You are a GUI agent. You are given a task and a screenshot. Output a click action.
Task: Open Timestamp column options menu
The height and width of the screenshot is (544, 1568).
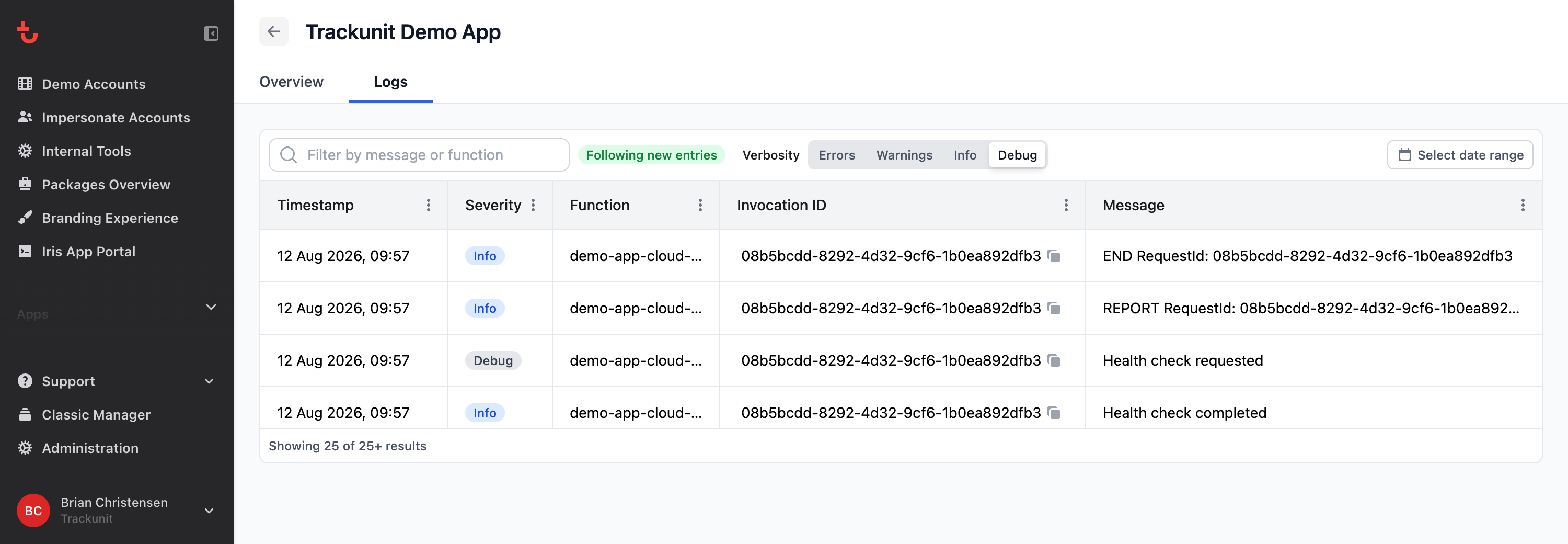coord(429,205)
